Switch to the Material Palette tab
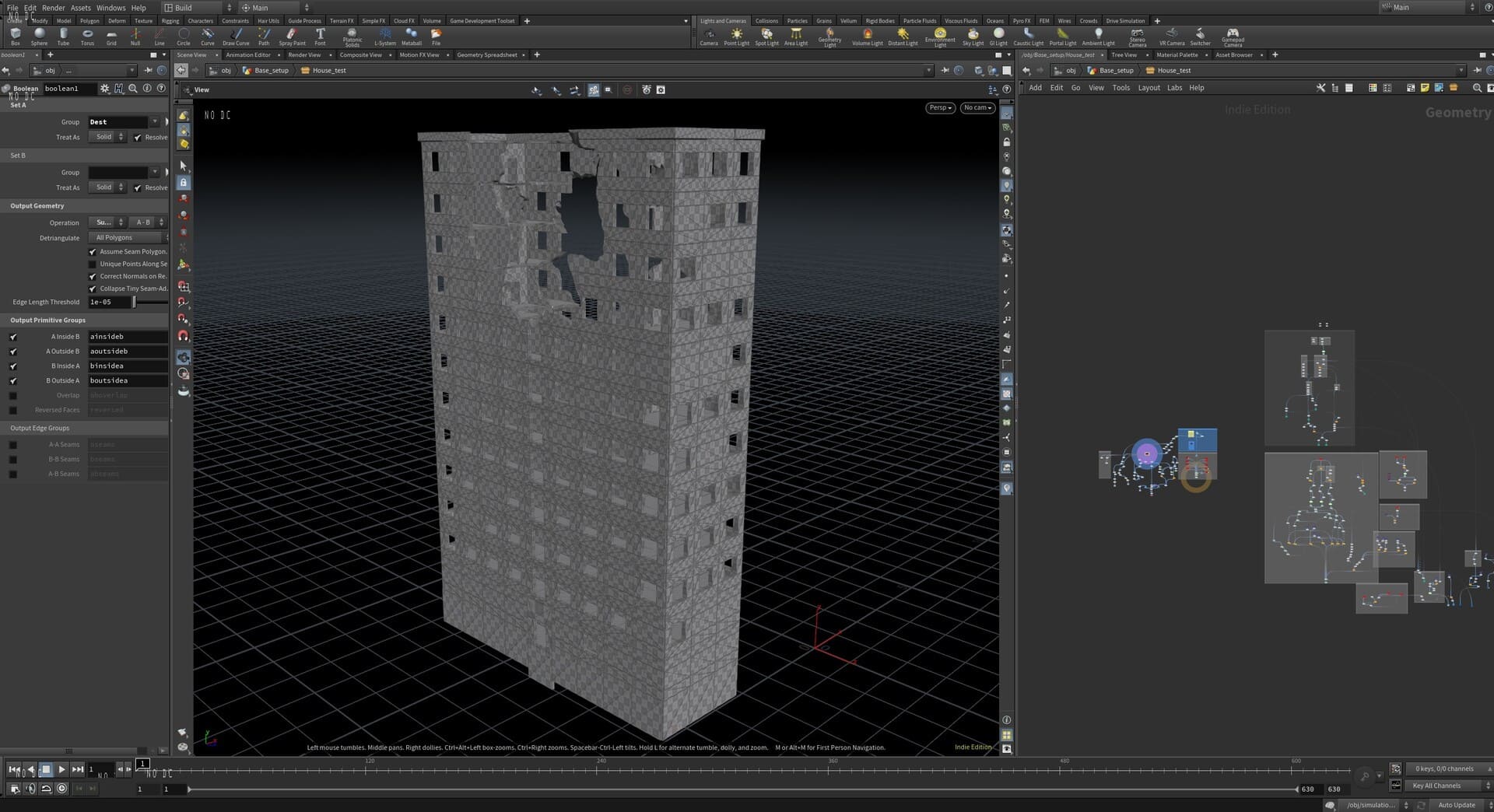Viewport: 1494px width, 812px height. (x=1177, y=55)
